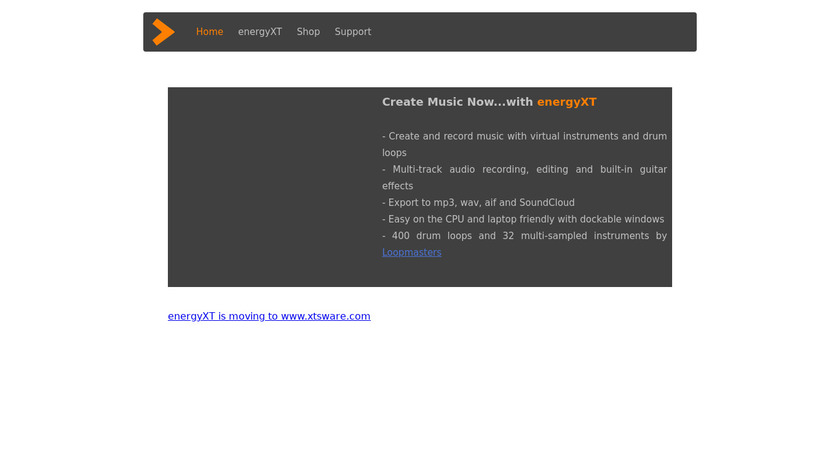Click the '400 drum loops and 32 multi-sampled' line
Screen dimensions: 840x472
524,236
